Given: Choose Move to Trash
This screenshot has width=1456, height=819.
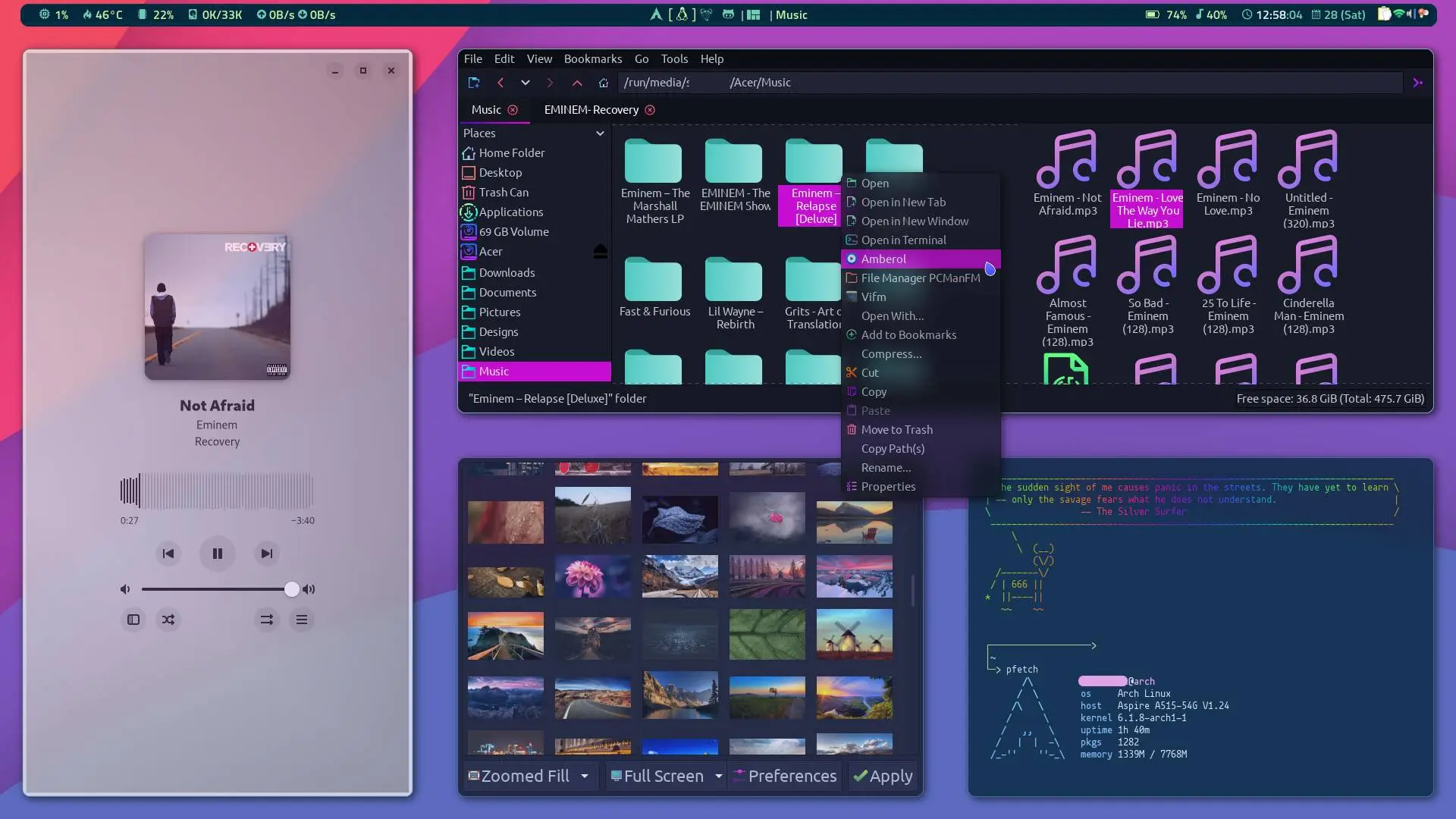Looking at the screenshot, I should tap(921, 429).
